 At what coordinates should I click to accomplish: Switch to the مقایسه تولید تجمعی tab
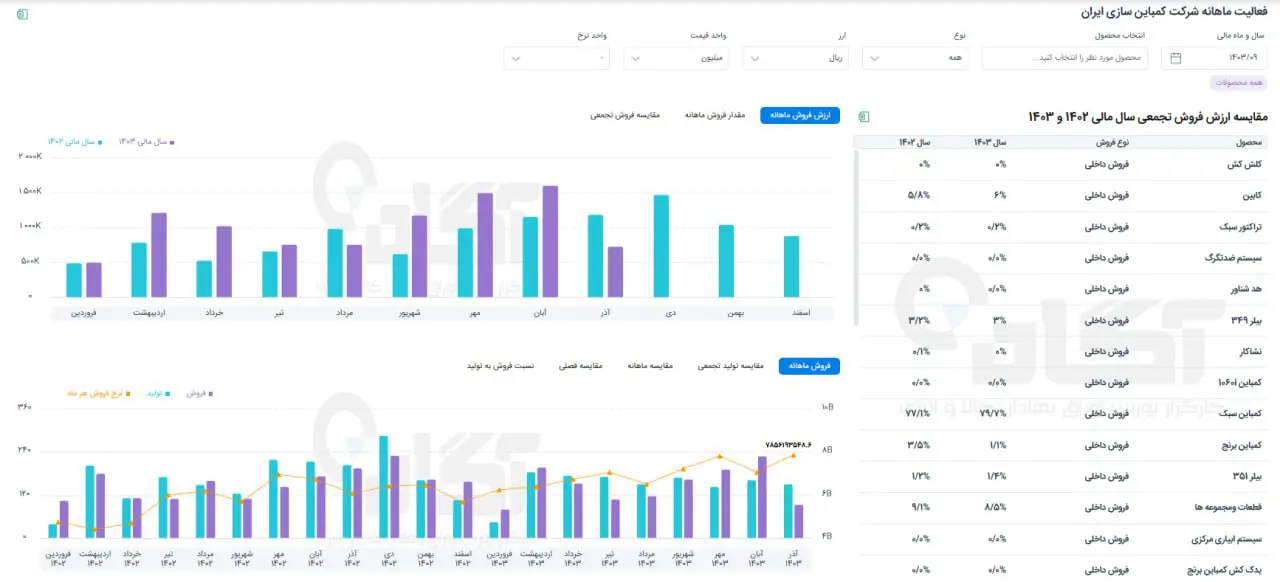[x=730, y=366]
